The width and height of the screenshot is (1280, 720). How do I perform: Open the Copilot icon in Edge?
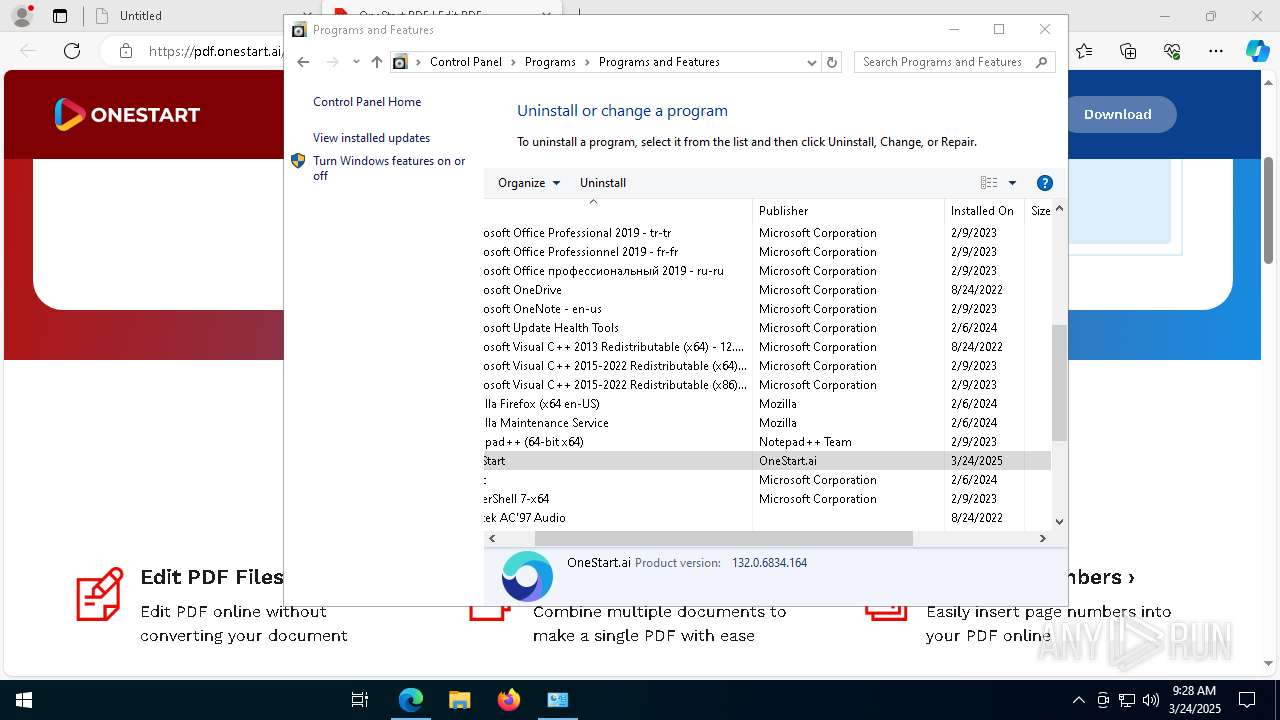pyautogui.click(x=1257, y=51)
